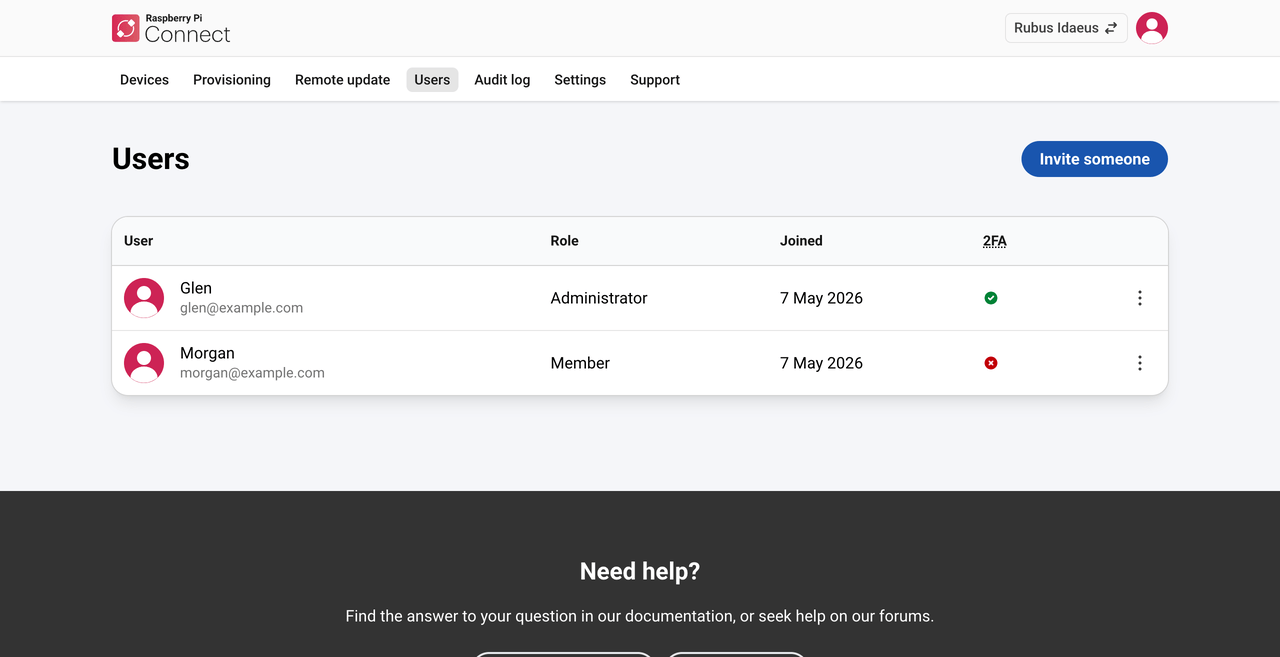
Task: Click the Raspberry Pi Connect logo
Action: (x=171, y=28)
